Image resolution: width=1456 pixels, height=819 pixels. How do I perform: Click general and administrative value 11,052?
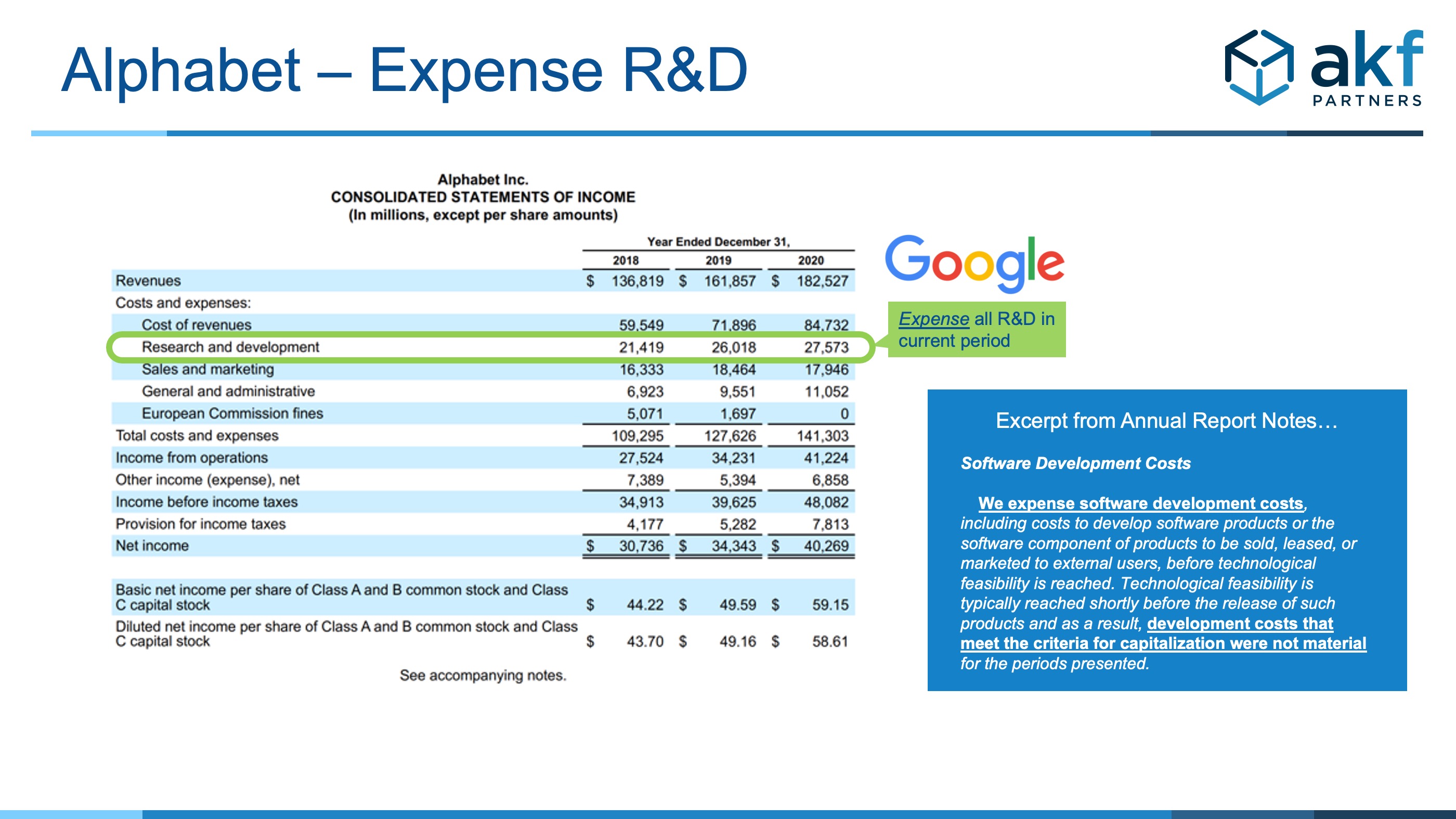coord(826,392)
